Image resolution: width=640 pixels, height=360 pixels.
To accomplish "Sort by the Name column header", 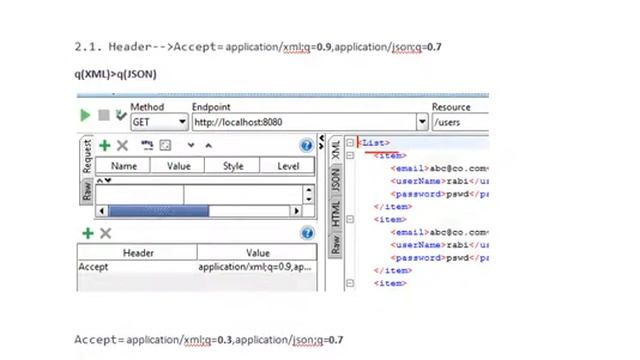I will pyautogui.click(x=123, y=166).
